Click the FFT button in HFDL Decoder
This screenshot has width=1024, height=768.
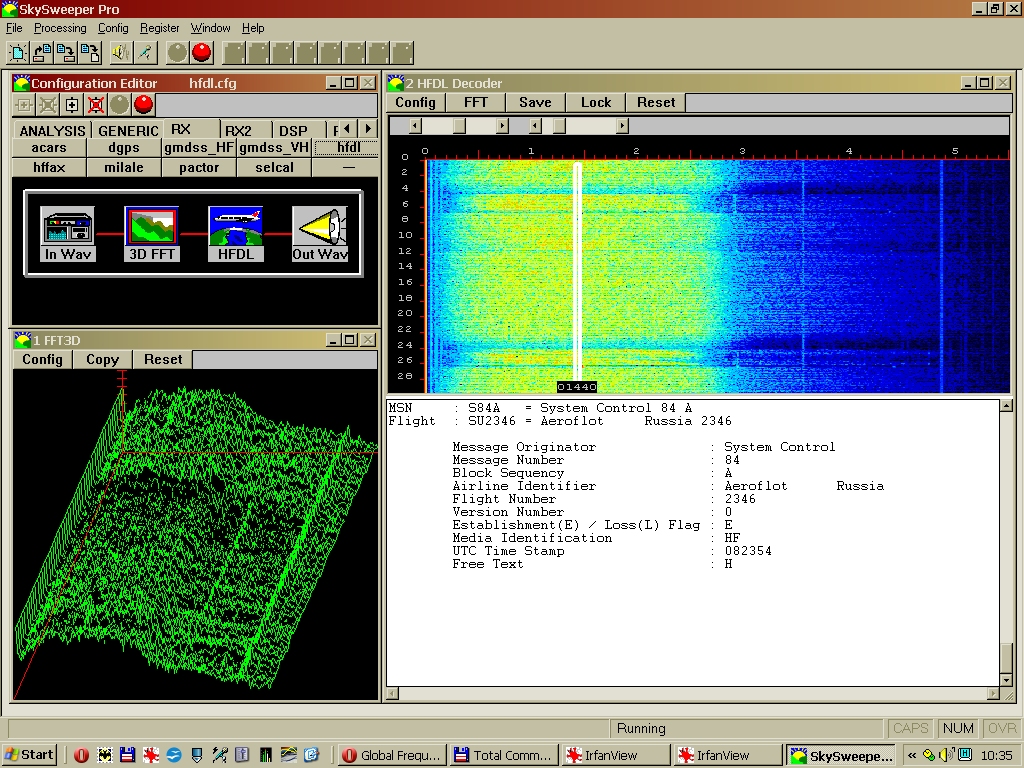tap(475, 103)
